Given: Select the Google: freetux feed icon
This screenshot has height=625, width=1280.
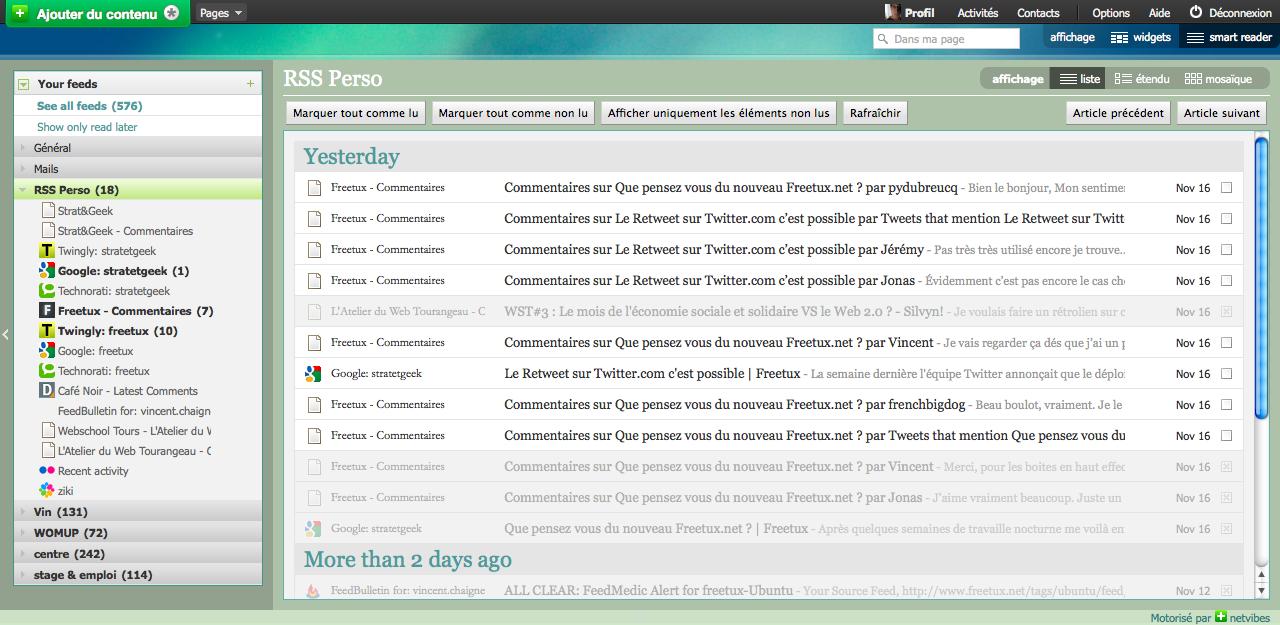Looking at the screenshot, I should (46, 351).
